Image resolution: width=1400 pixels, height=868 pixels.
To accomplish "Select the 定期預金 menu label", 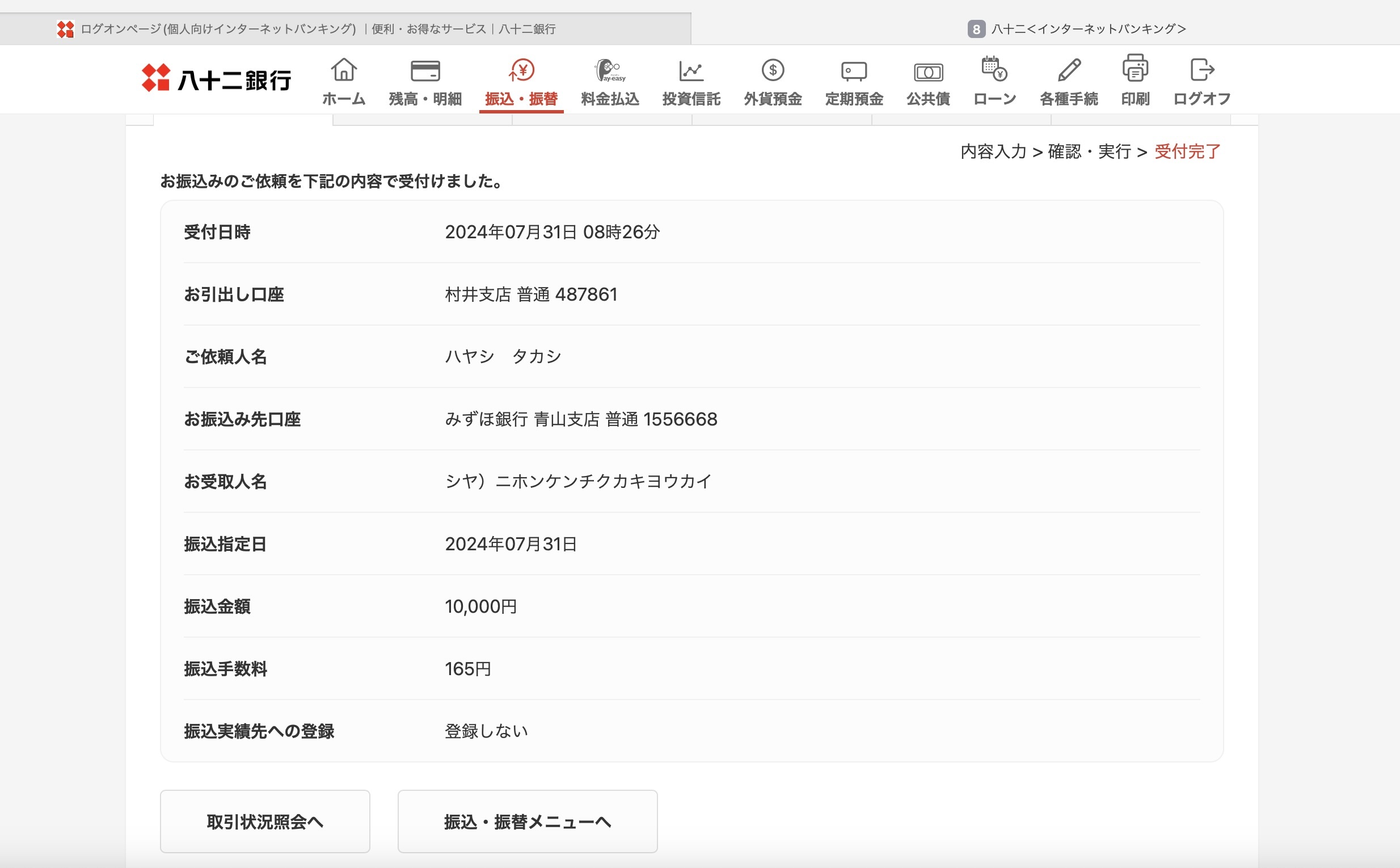I will point(854,99).
